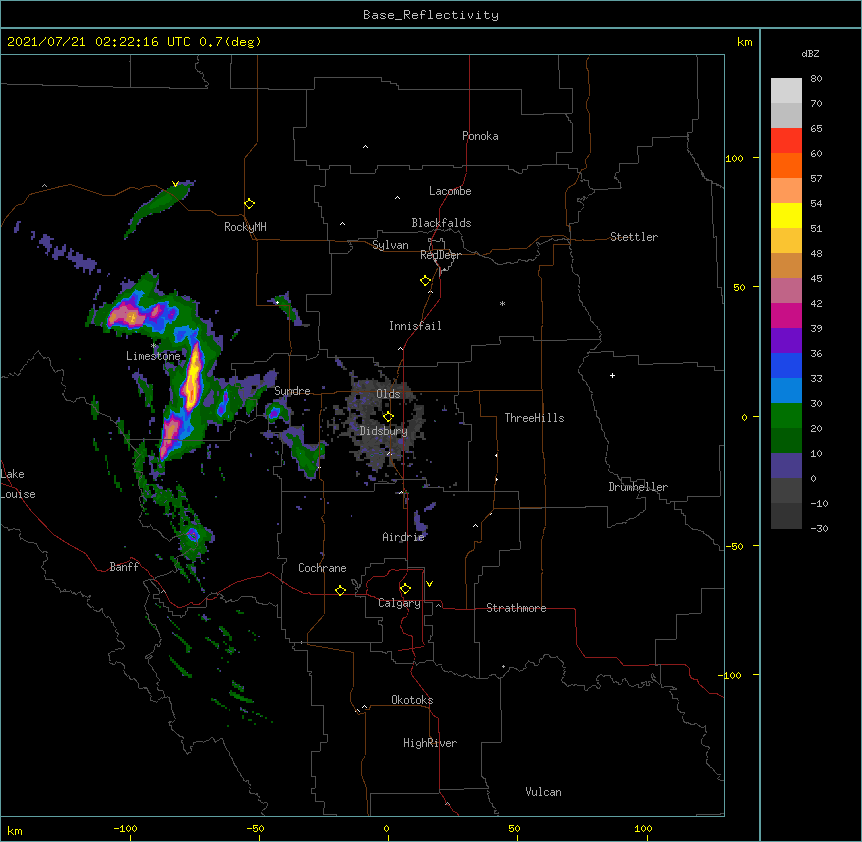
Task: Click the ThreeHills label
Action: click(534, 418)
